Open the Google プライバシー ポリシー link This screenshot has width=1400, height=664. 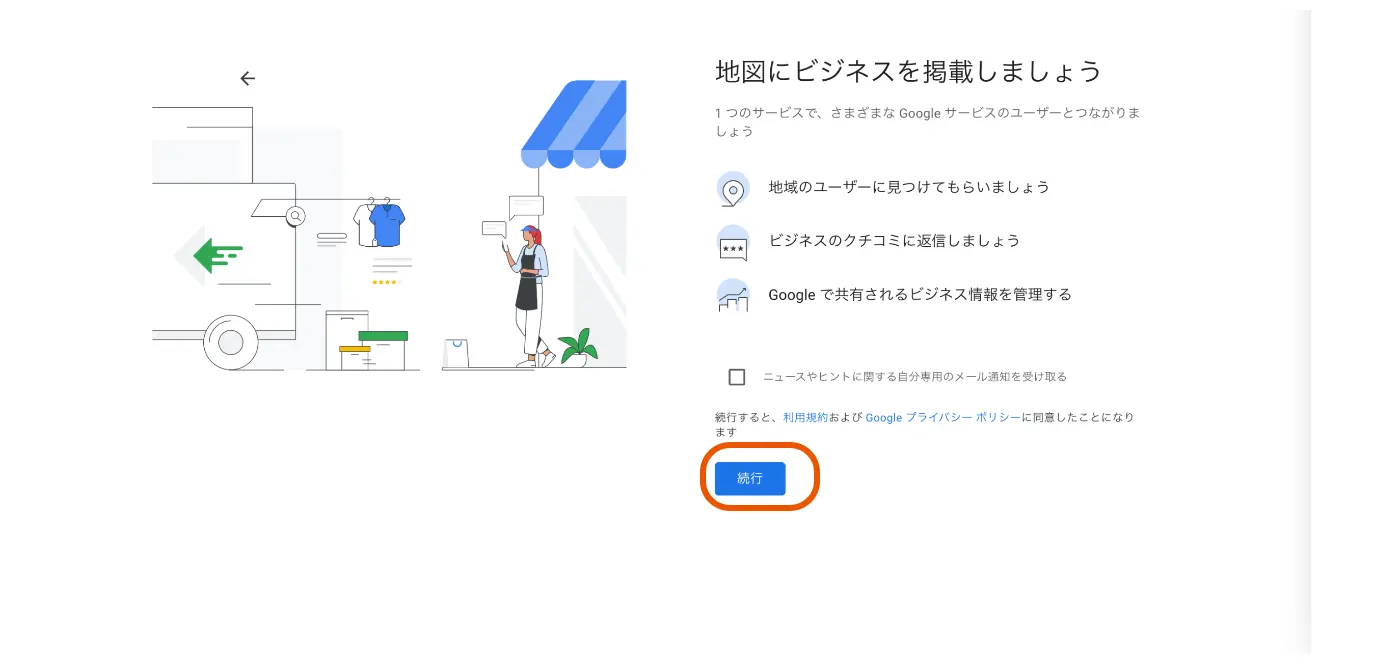pos(943,417)
